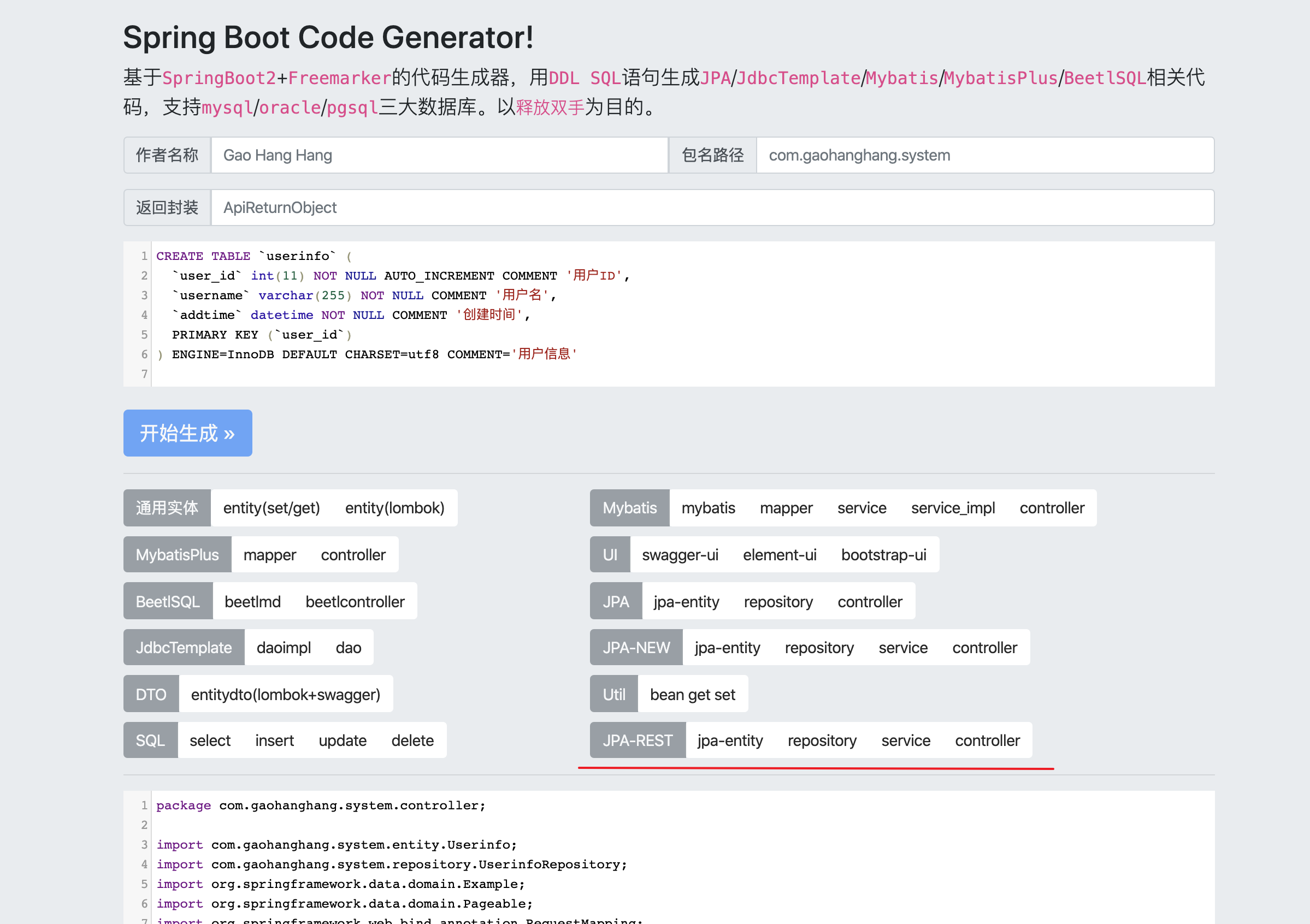Select entity(set/get) template
This screenshot has width=1310, height=924.
tap(271, 508)
